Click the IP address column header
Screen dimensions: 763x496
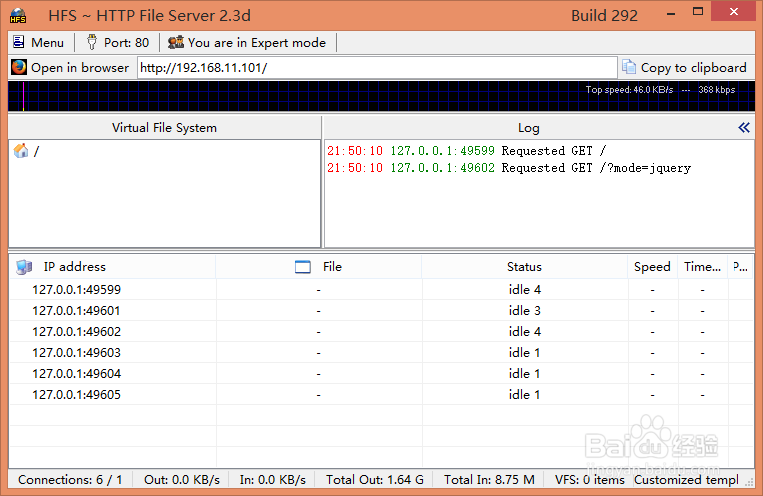(112, 267)
